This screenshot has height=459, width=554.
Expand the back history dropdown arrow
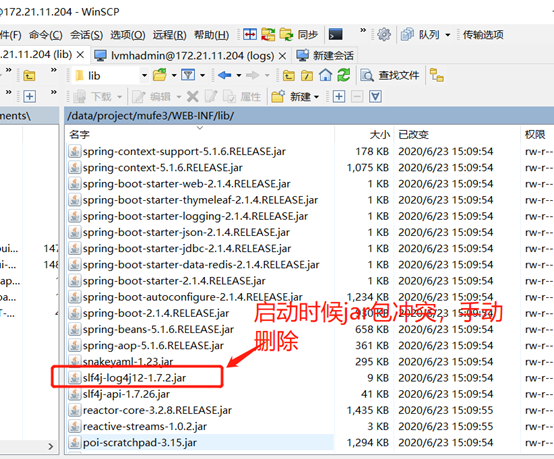click(239, 75)
